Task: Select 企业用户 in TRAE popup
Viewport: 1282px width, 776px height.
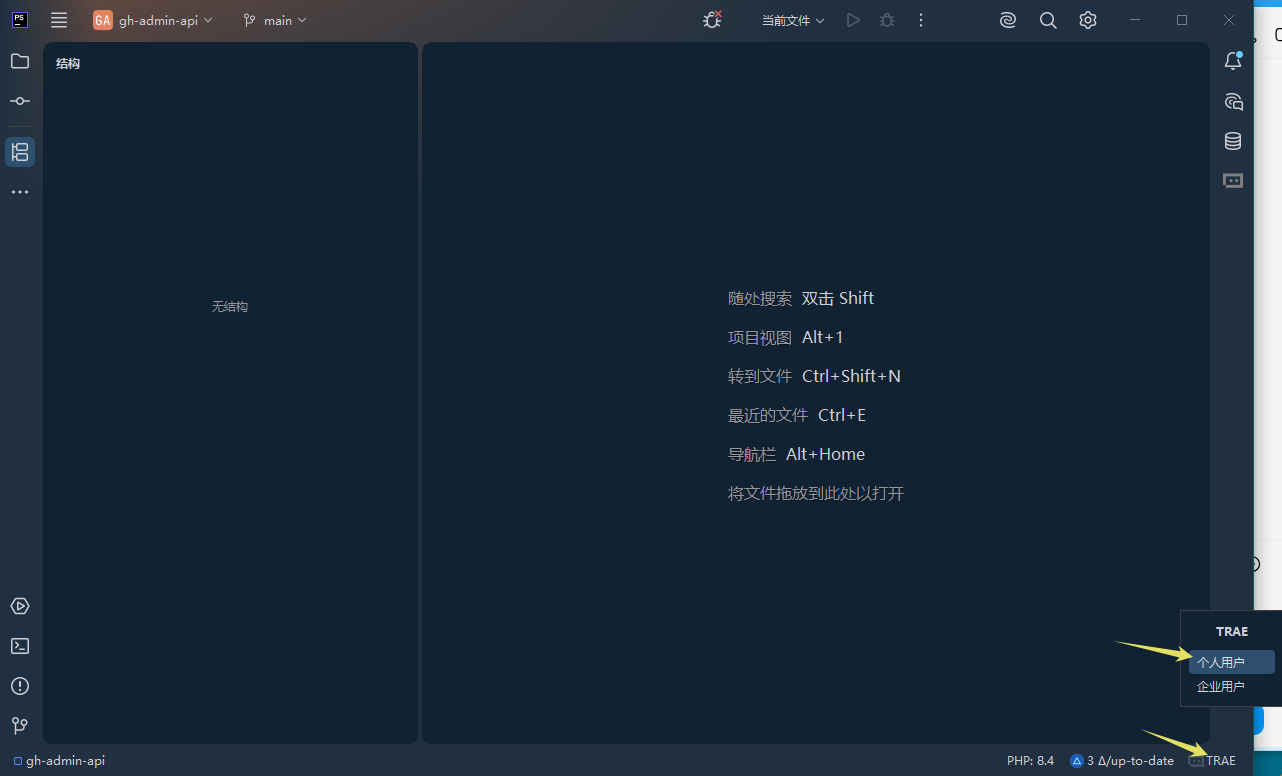Action: (x=1232, y=686)
